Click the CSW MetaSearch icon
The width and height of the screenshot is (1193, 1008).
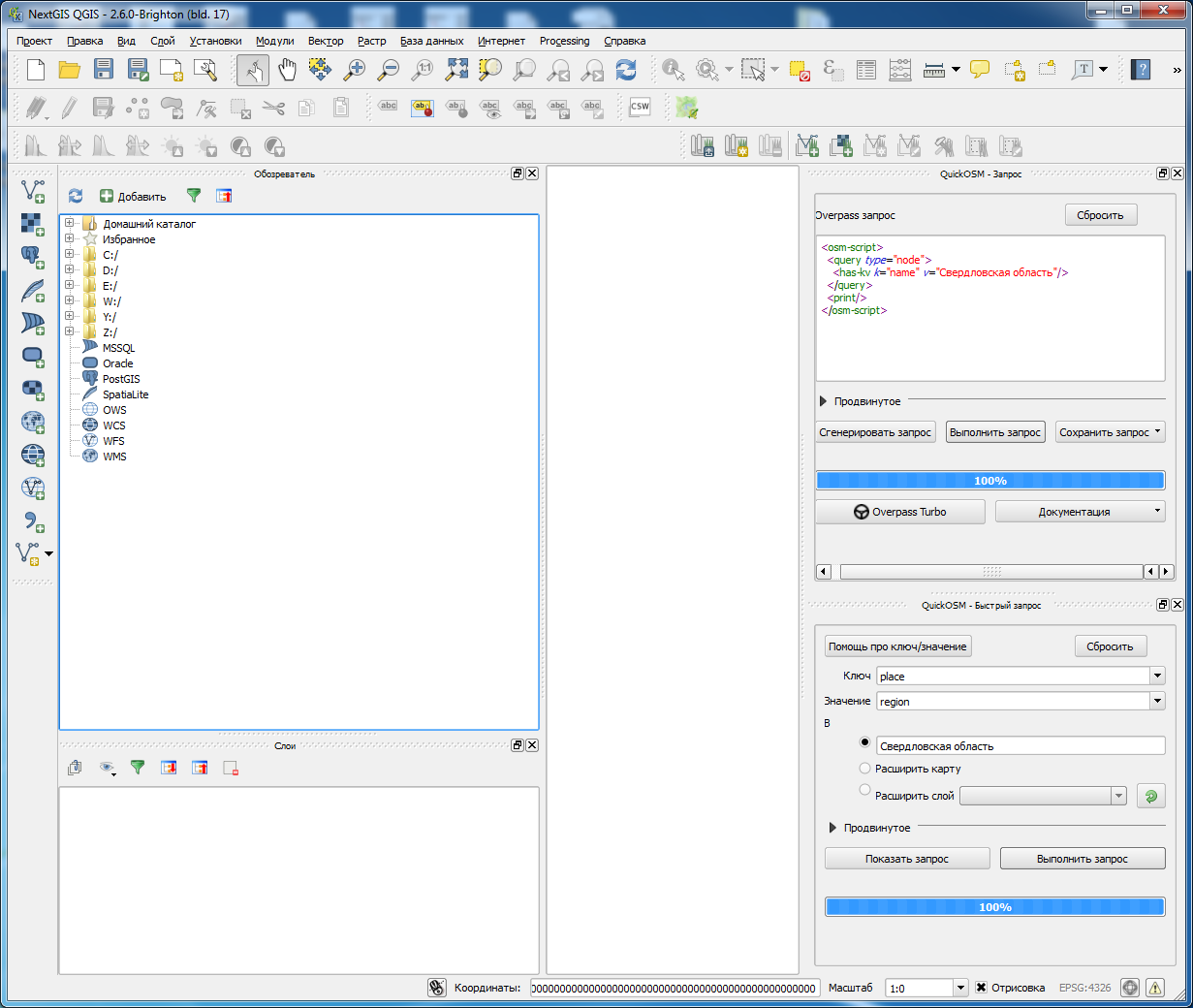pyautogui.click(x=640, y=107)
